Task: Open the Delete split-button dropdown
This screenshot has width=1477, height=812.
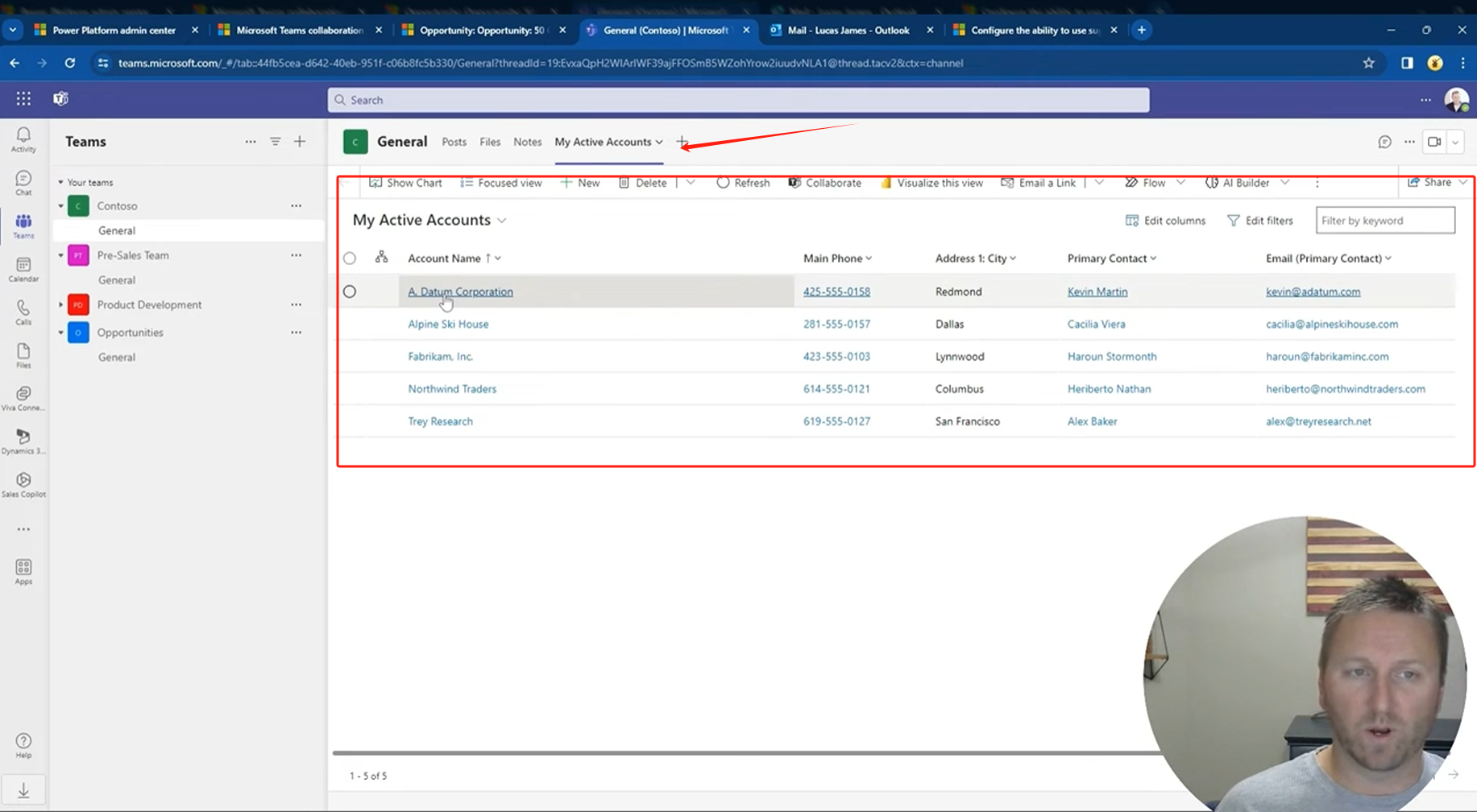Action: [691, 183]
